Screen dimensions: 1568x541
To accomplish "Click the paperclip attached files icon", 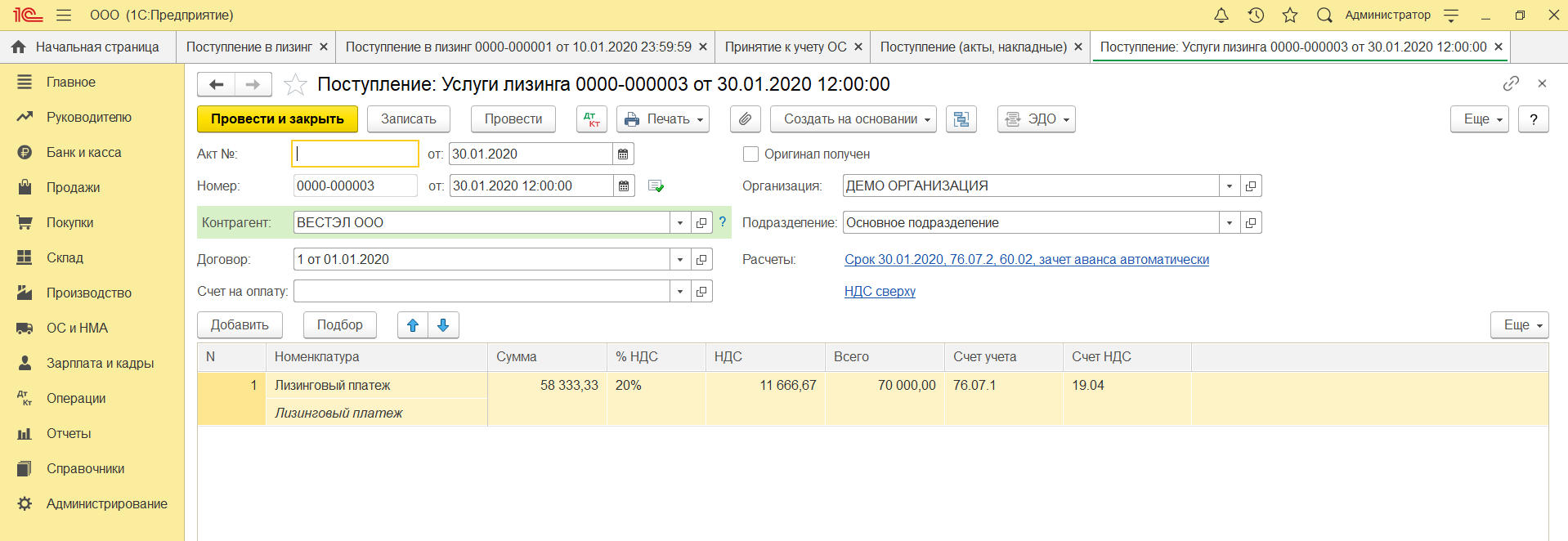I will pos(745,119).
